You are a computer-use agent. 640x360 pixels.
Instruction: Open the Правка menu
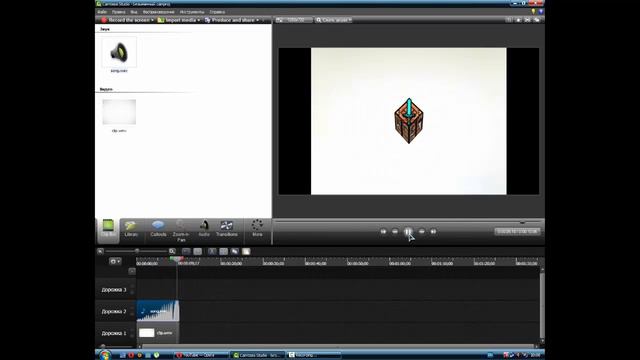tap(118, 12)
